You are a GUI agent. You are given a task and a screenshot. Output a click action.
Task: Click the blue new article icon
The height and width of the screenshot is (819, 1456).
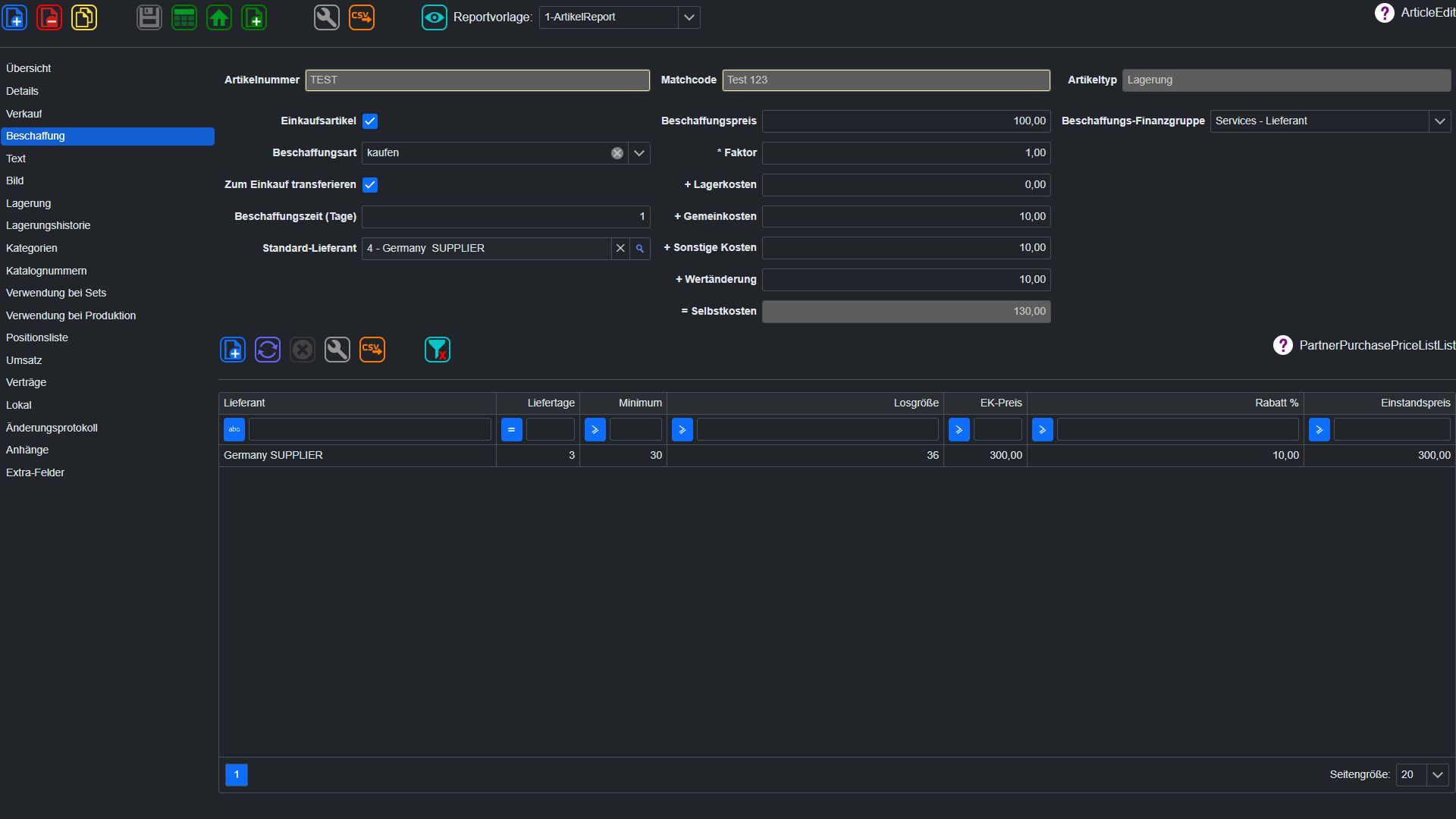pos(14,17)
